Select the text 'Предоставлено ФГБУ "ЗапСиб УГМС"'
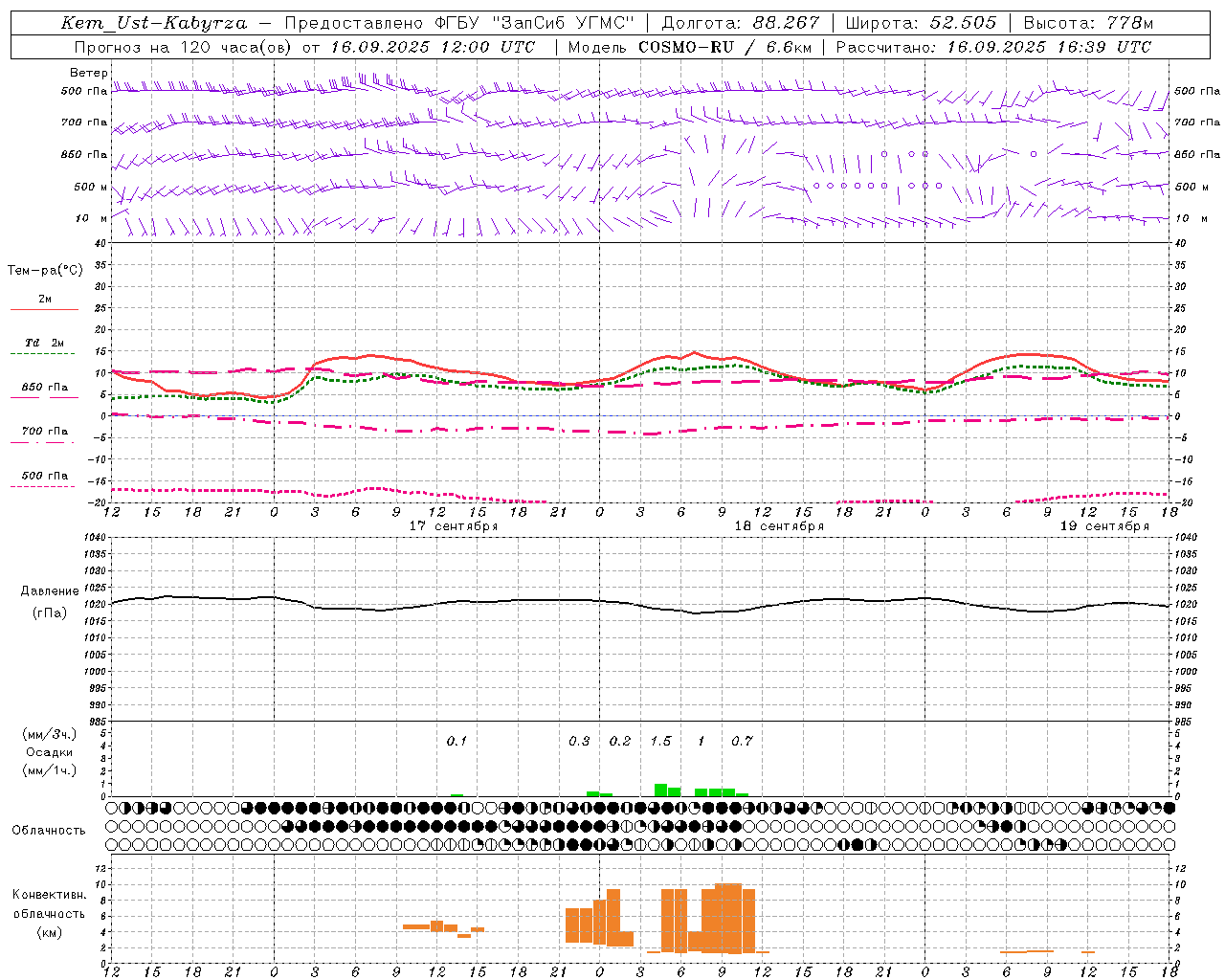Screen dimensions: 1225x980 459,23
